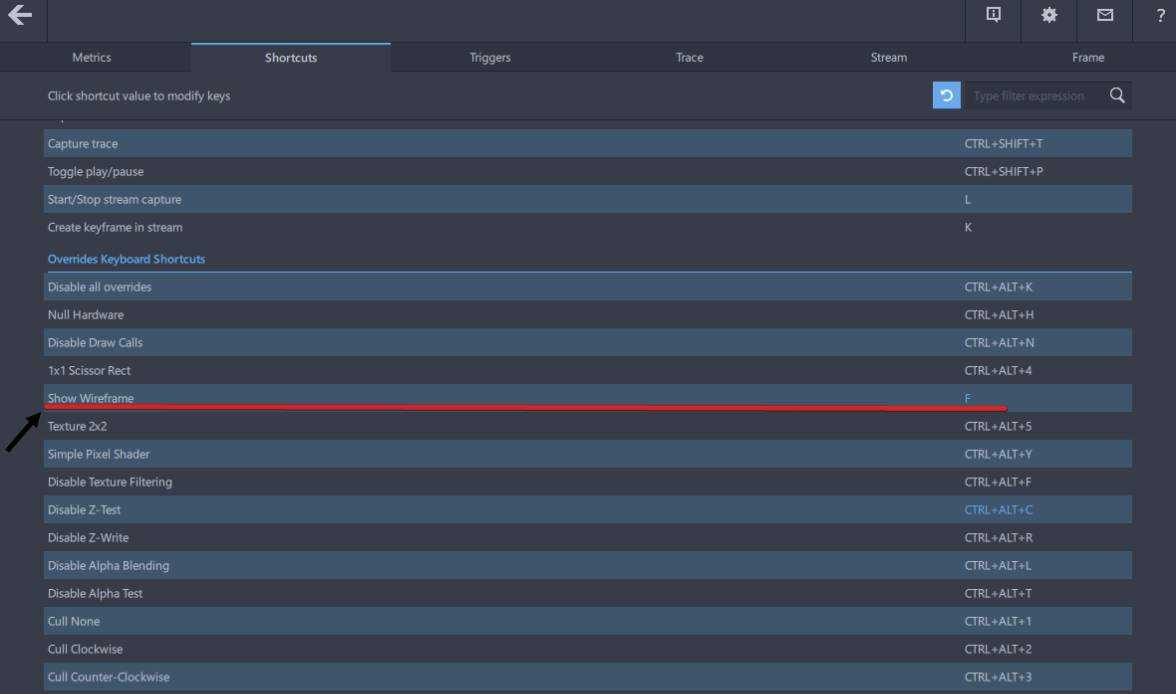Screen dimensions: 1176x694
Task: Edit Texture 2x2 shortcut CTRL+ALT+5
Action: click(x=998, y=426)
